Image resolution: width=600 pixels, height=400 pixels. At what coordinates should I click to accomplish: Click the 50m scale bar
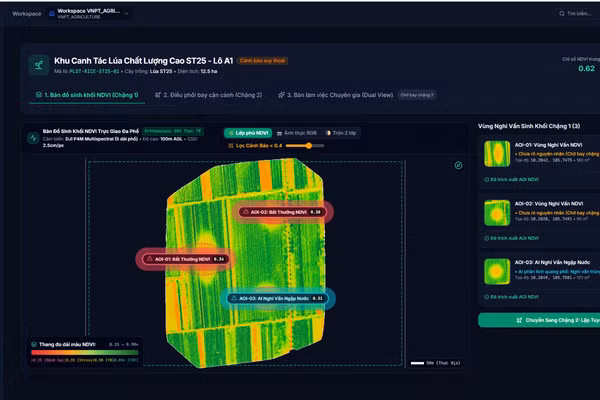(x=417, y=363)
